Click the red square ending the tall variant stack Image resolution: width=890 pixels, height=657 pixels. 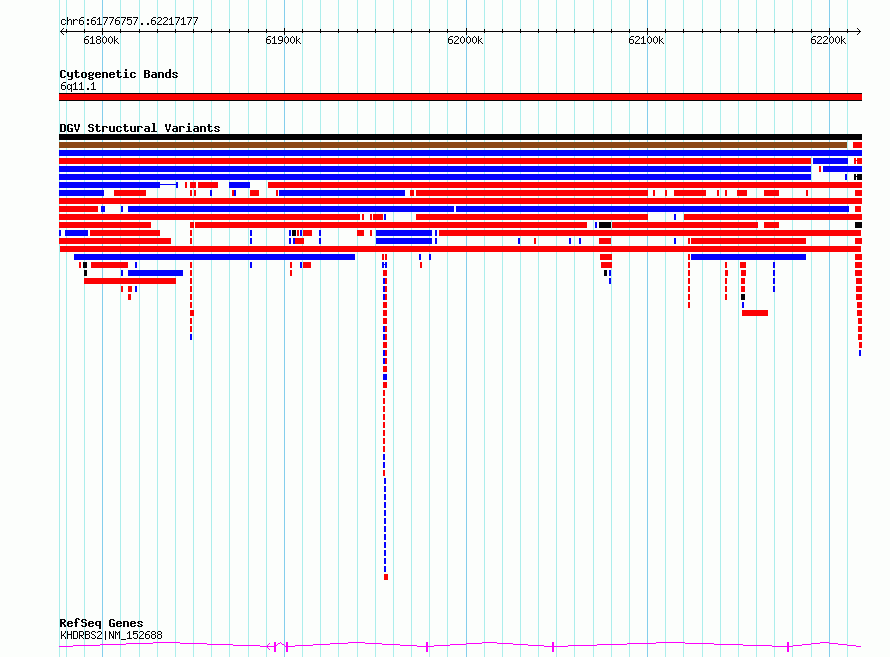tap(386, 577)
